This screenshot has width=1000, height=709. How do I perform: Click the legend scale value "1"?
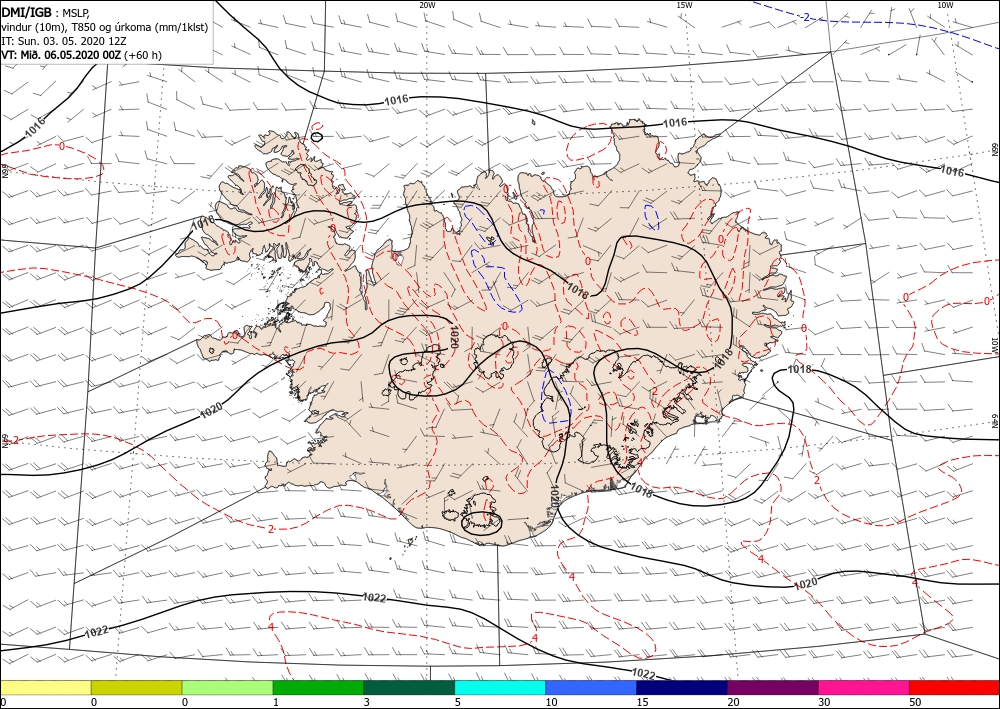pyautogui.click(x=276, y=702)
